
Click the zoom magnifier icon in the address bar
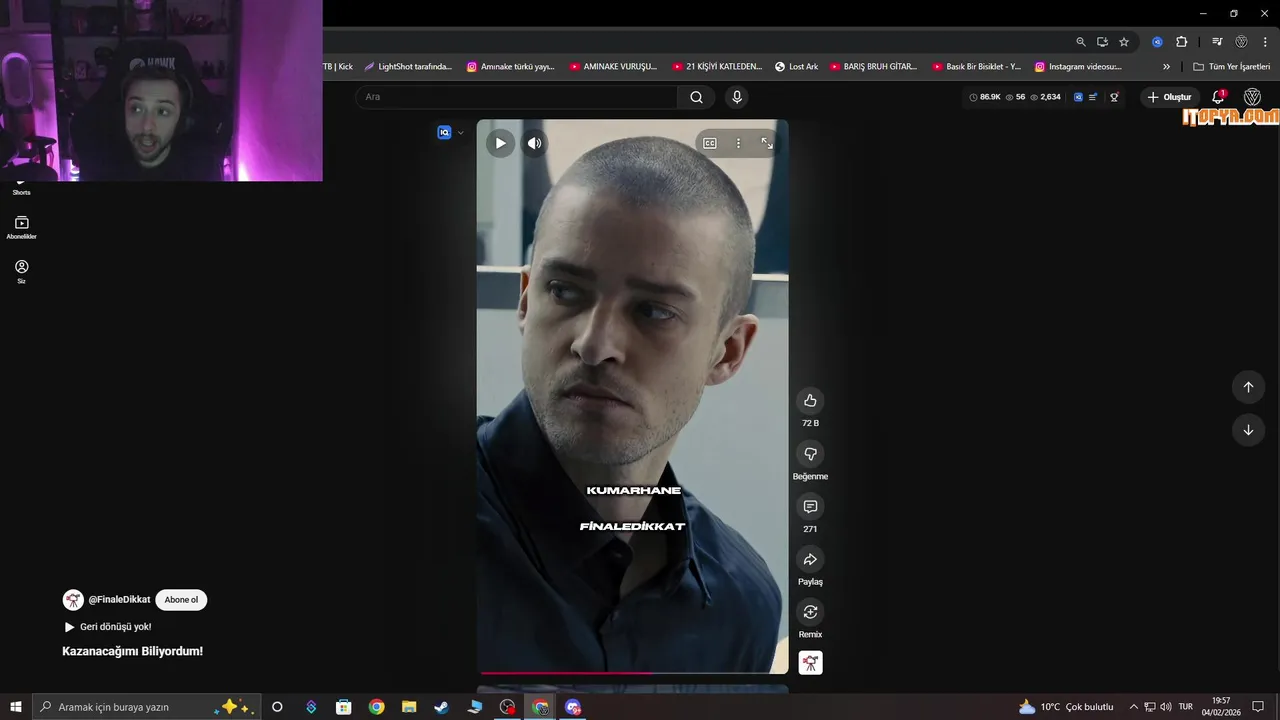point(1081,42)
